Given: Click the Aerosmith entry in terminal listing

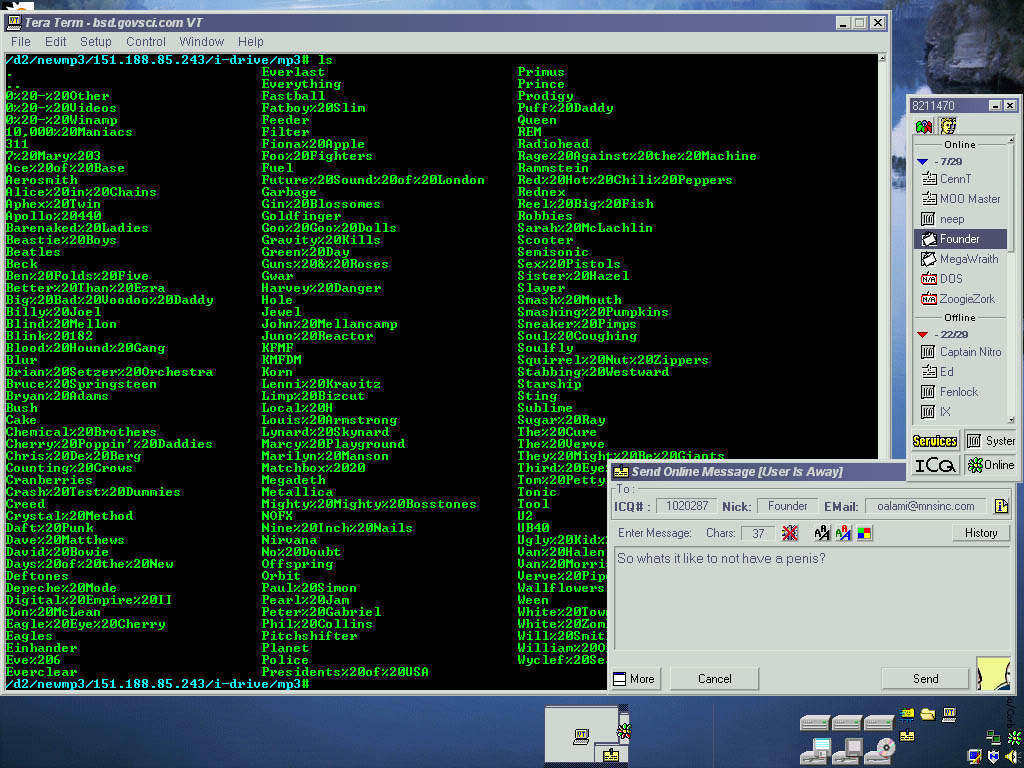Looking at the screenshot, I should click(x=41, y=180).
